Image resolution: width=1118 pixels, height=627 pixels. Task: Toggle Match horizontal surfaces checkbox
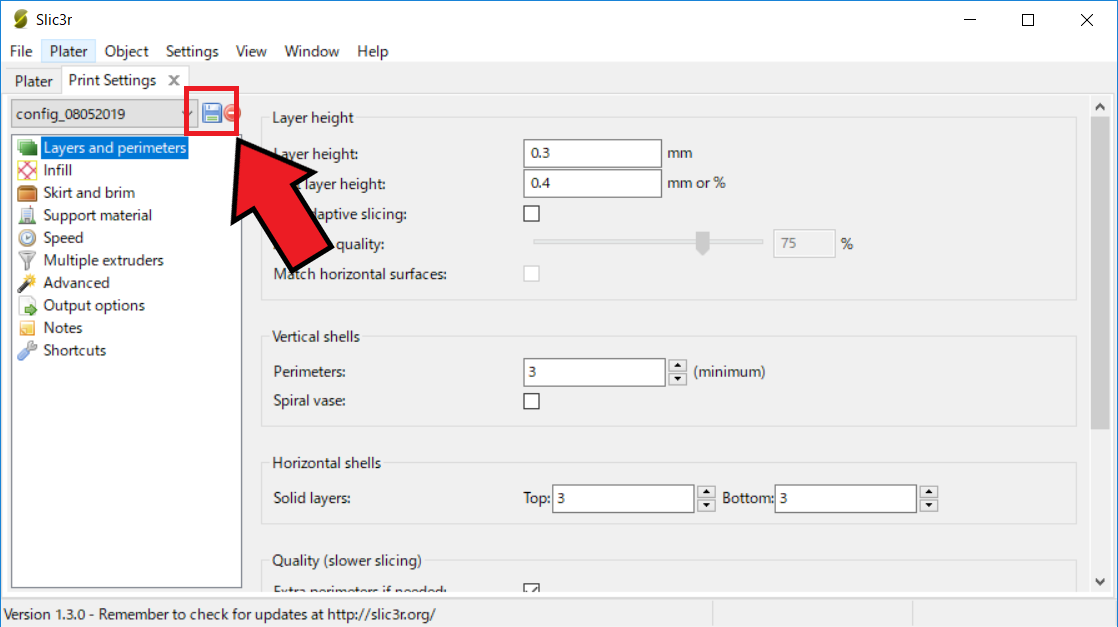point(531,274)
